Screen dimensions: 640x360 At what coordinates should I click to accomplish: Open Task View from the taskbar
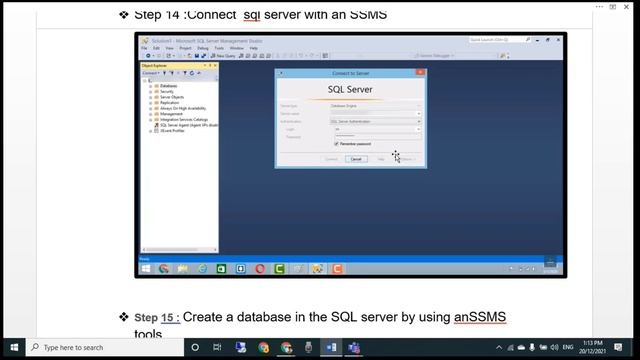coord(217,347)
